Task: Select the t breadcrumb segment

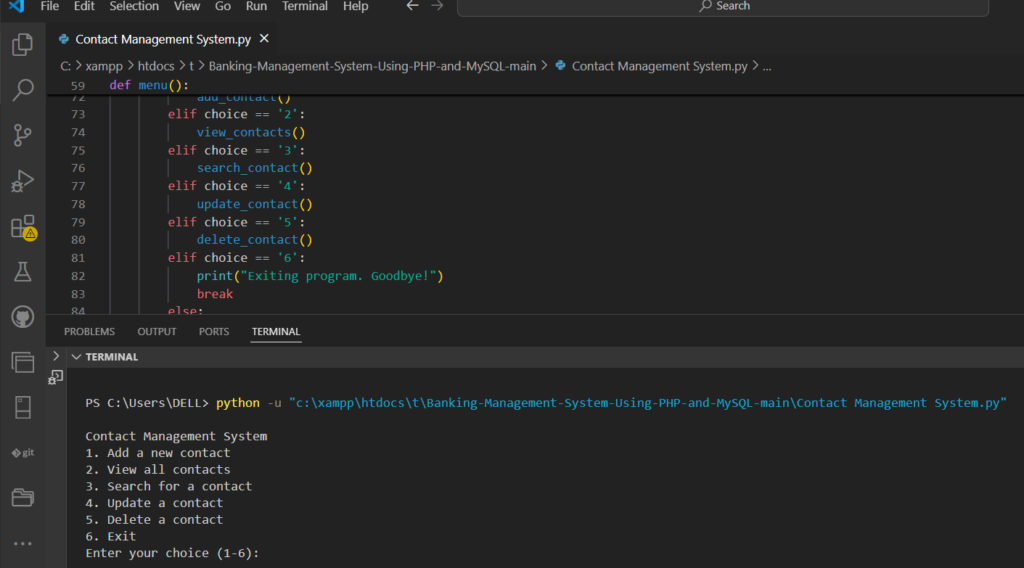Action: 191,66
